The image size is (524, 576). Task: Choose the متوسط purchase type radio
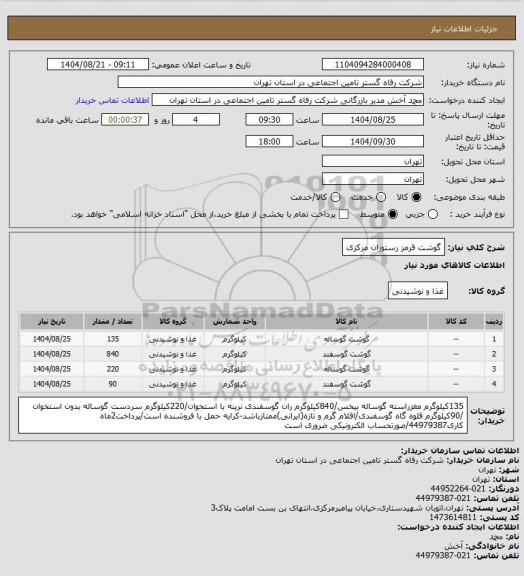[393, 214]
